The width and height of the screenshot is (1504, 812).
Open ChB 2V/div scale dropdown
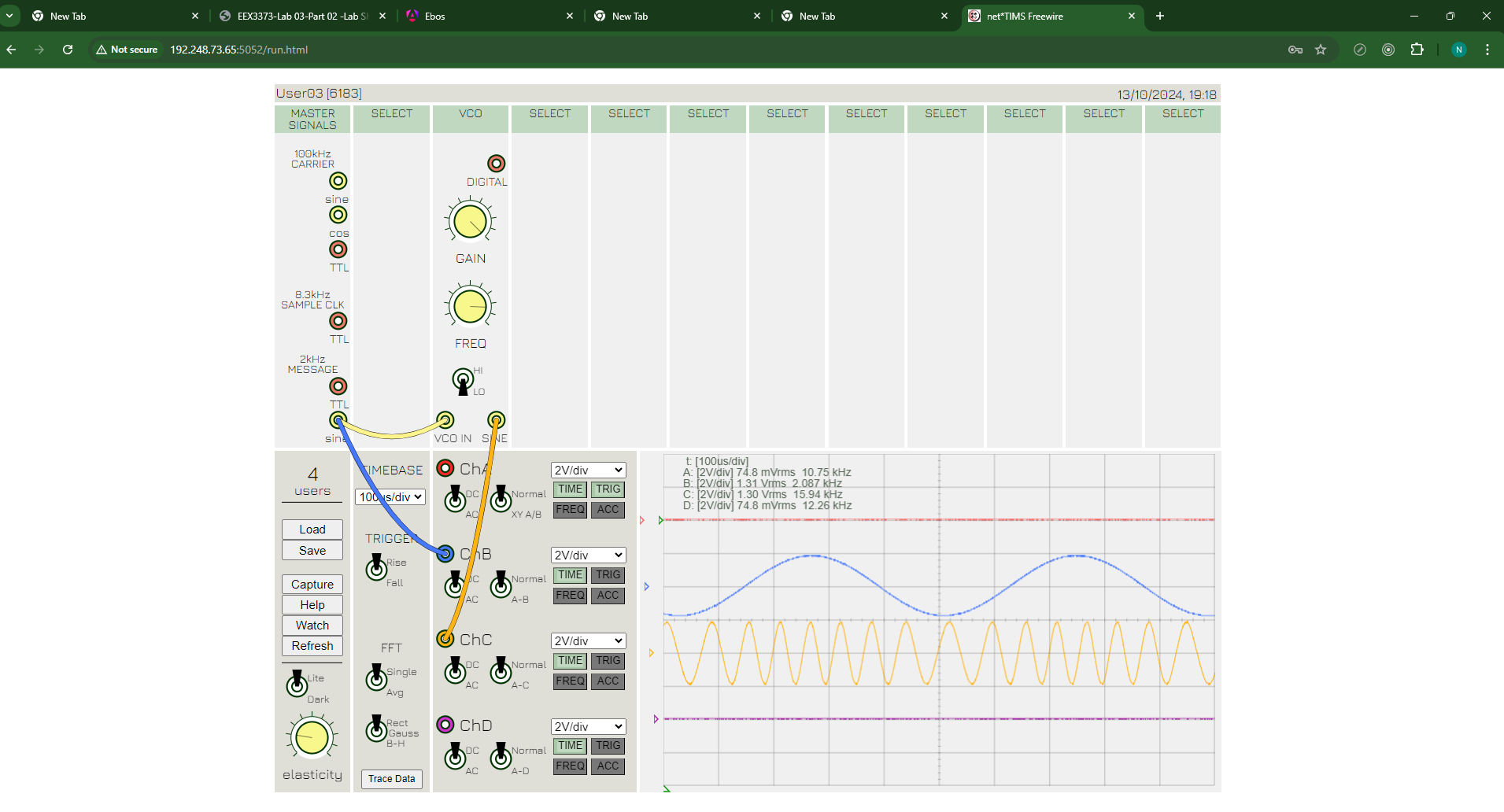pyautogui.click(x=589, y=555)
